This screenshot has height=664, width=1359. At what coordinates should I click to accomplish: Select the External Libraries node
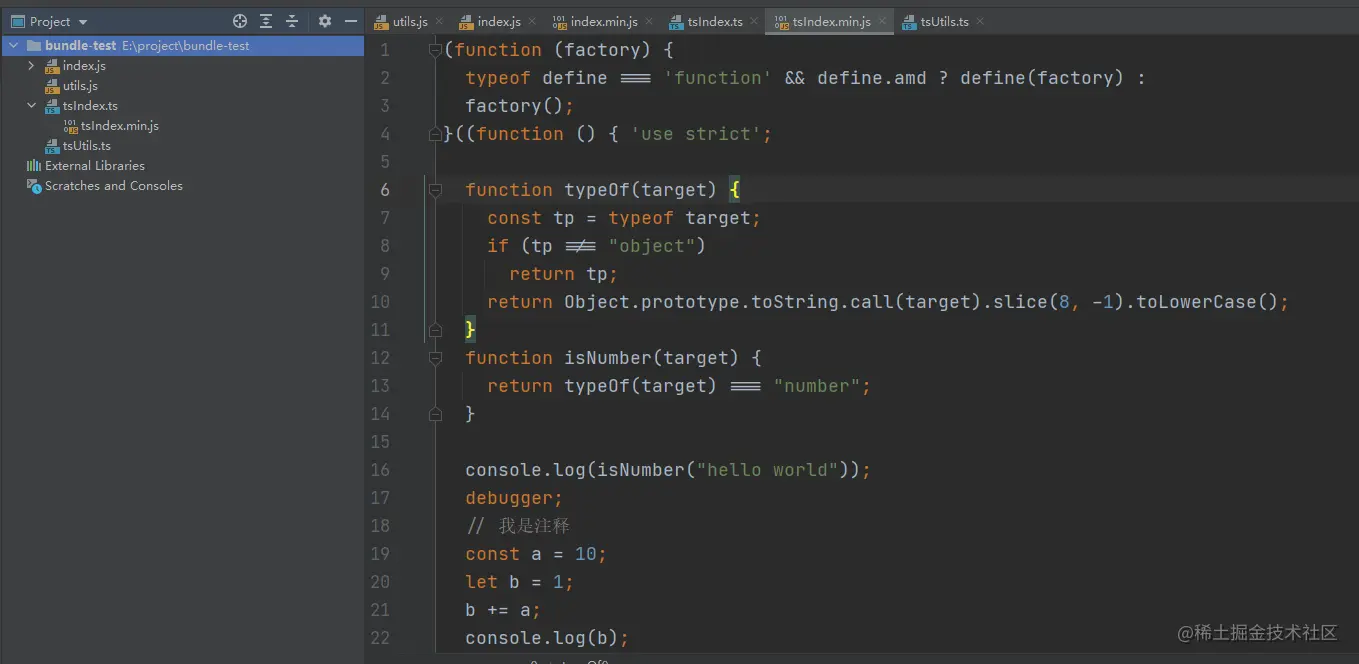point(94,166)
